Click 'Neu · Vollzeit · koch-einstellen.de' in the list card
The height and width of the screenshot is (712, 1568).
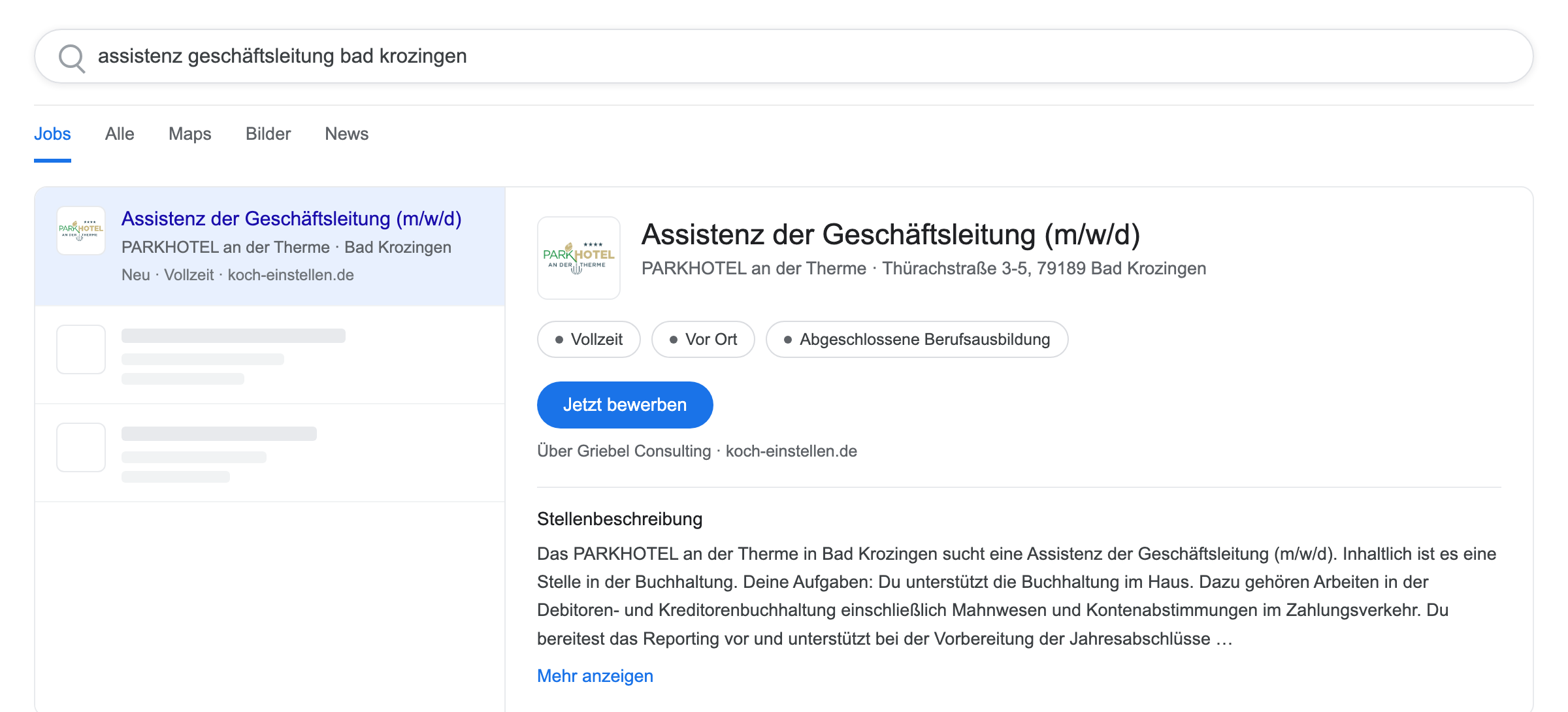tap(238, 275)
